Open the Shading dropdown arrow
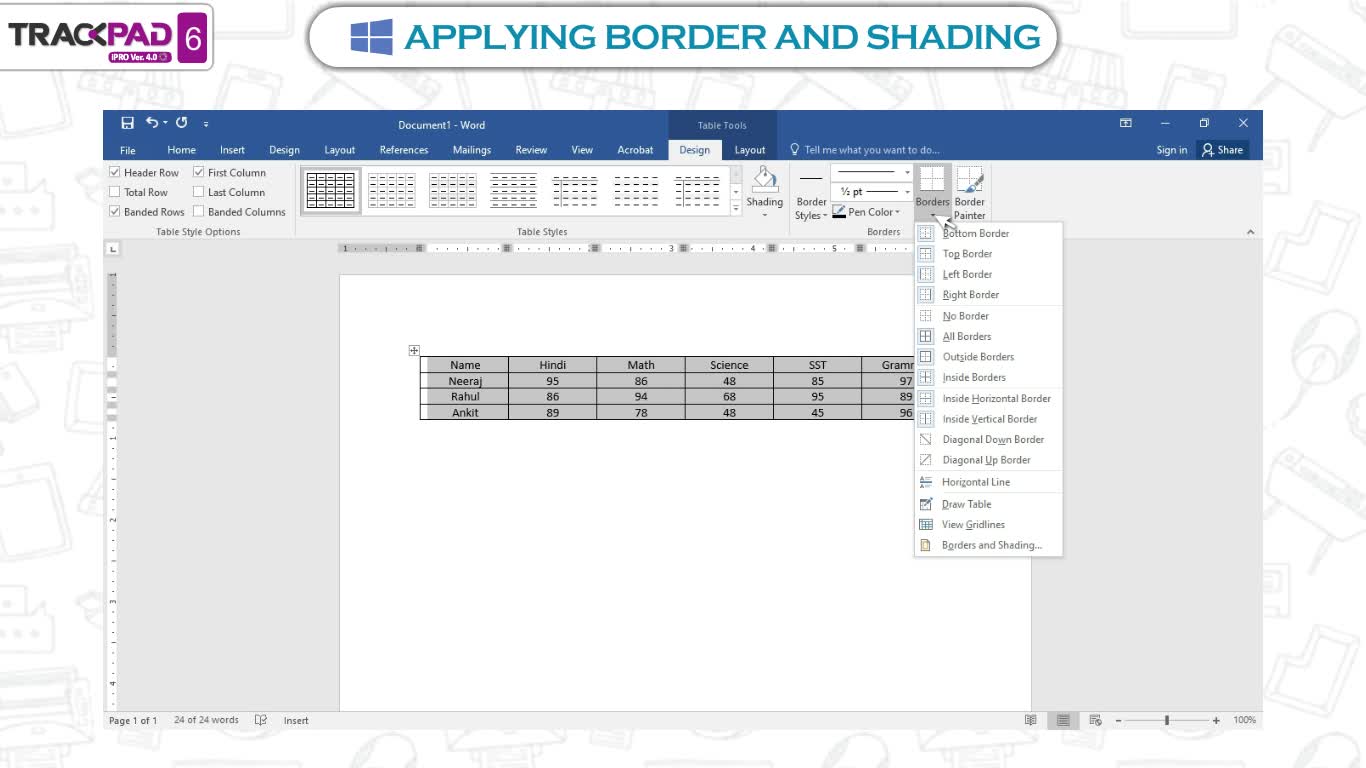 pyautogui.click(x=765, y=215)
